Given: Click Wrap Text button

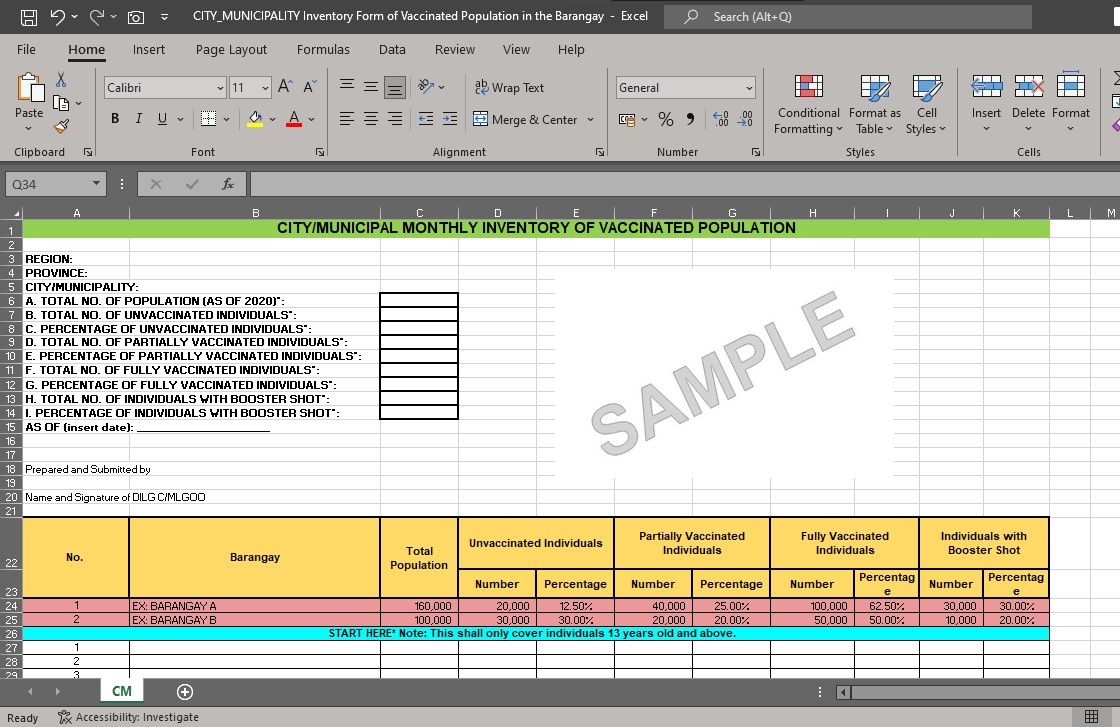Looking at the screenshot, I should click(509, 87).
